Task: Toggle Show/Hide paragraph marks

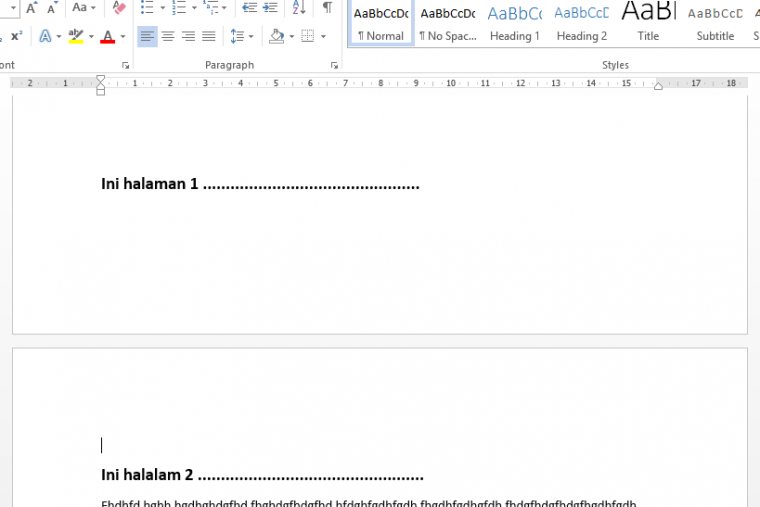Action: 327,8
